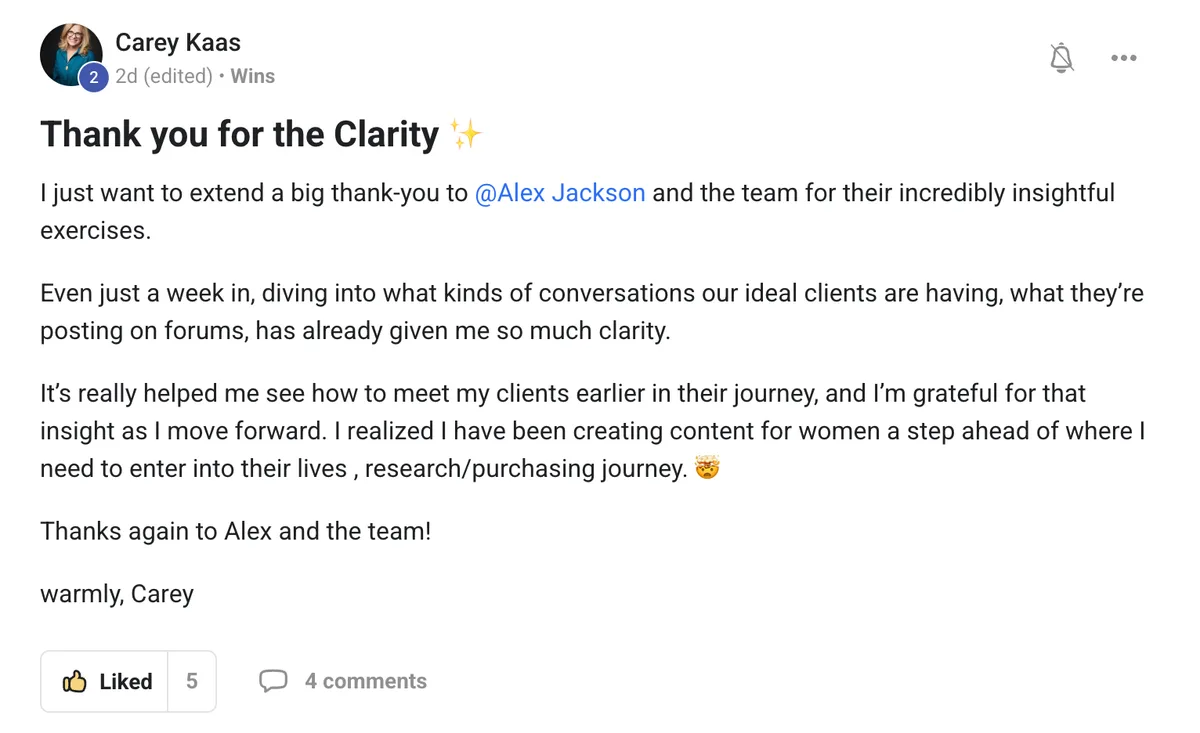The height and width of the screenshot is (733, 1200).
Task: Select the post title Thank you for the Clarity
Action: coord(240,133)
